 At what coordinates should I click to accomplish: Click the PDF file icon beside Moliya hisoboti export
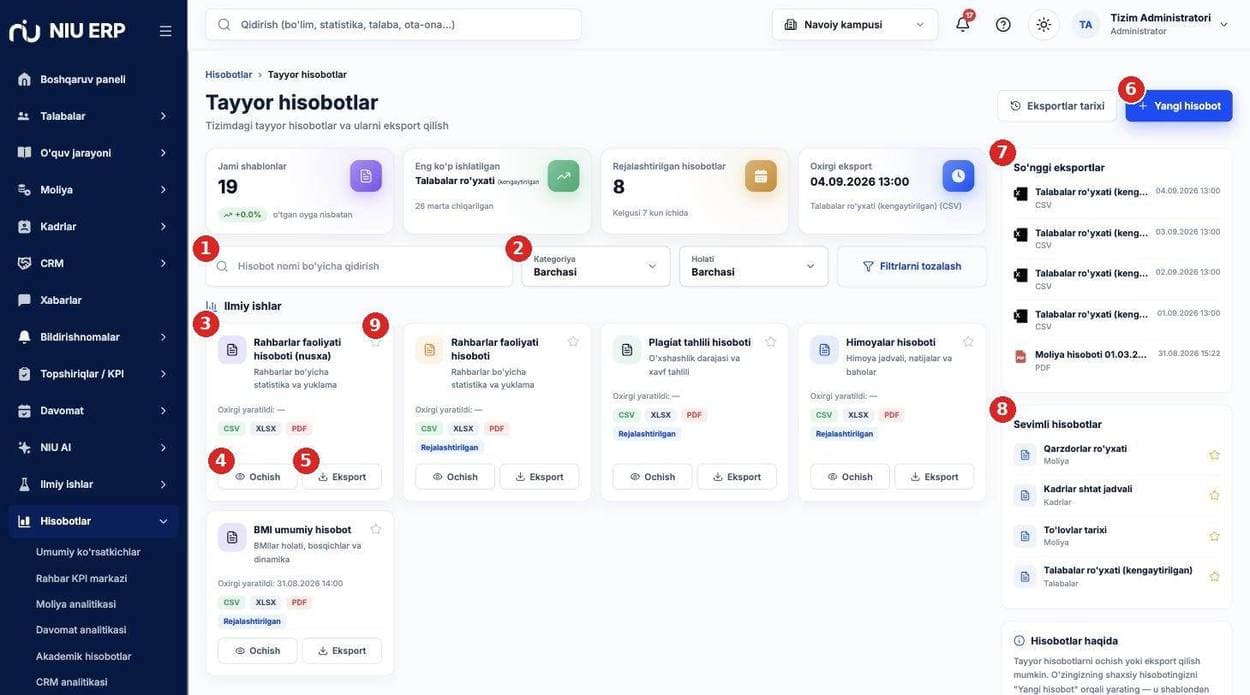[x=1020, y=357]
